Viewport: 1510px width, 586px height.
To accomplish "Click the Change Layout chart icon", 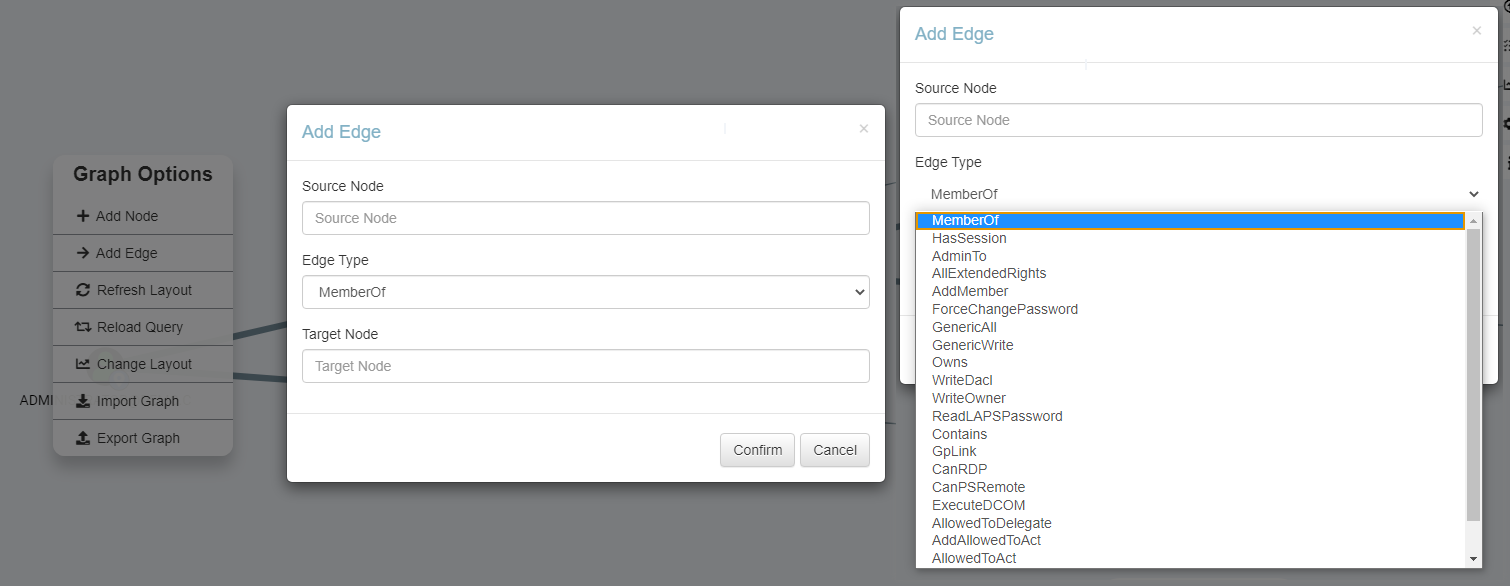I will point(83,364).
